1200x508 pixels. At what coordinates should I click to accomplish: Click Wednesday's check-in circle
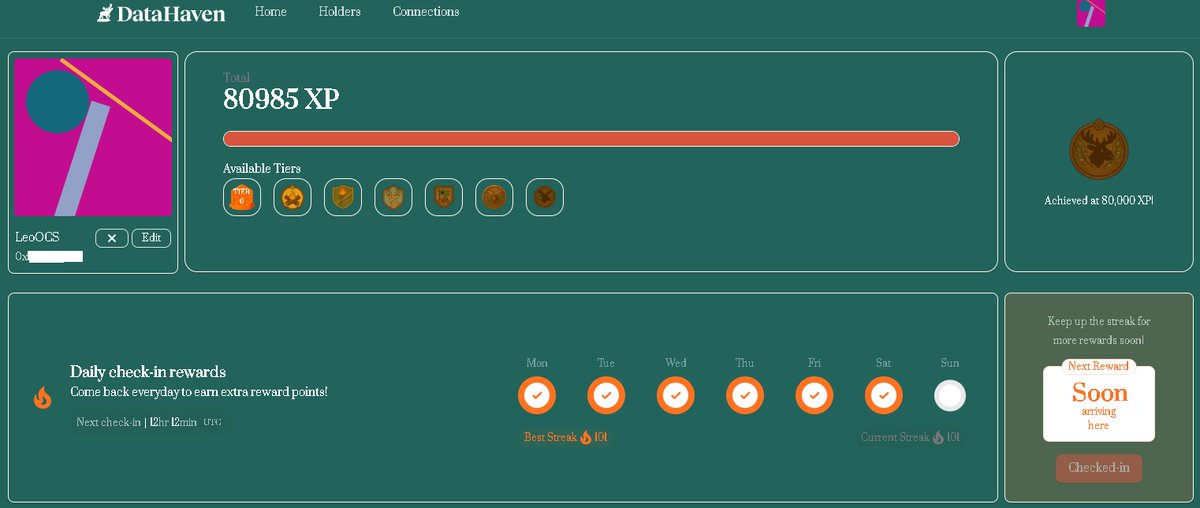tap(676, 396)
